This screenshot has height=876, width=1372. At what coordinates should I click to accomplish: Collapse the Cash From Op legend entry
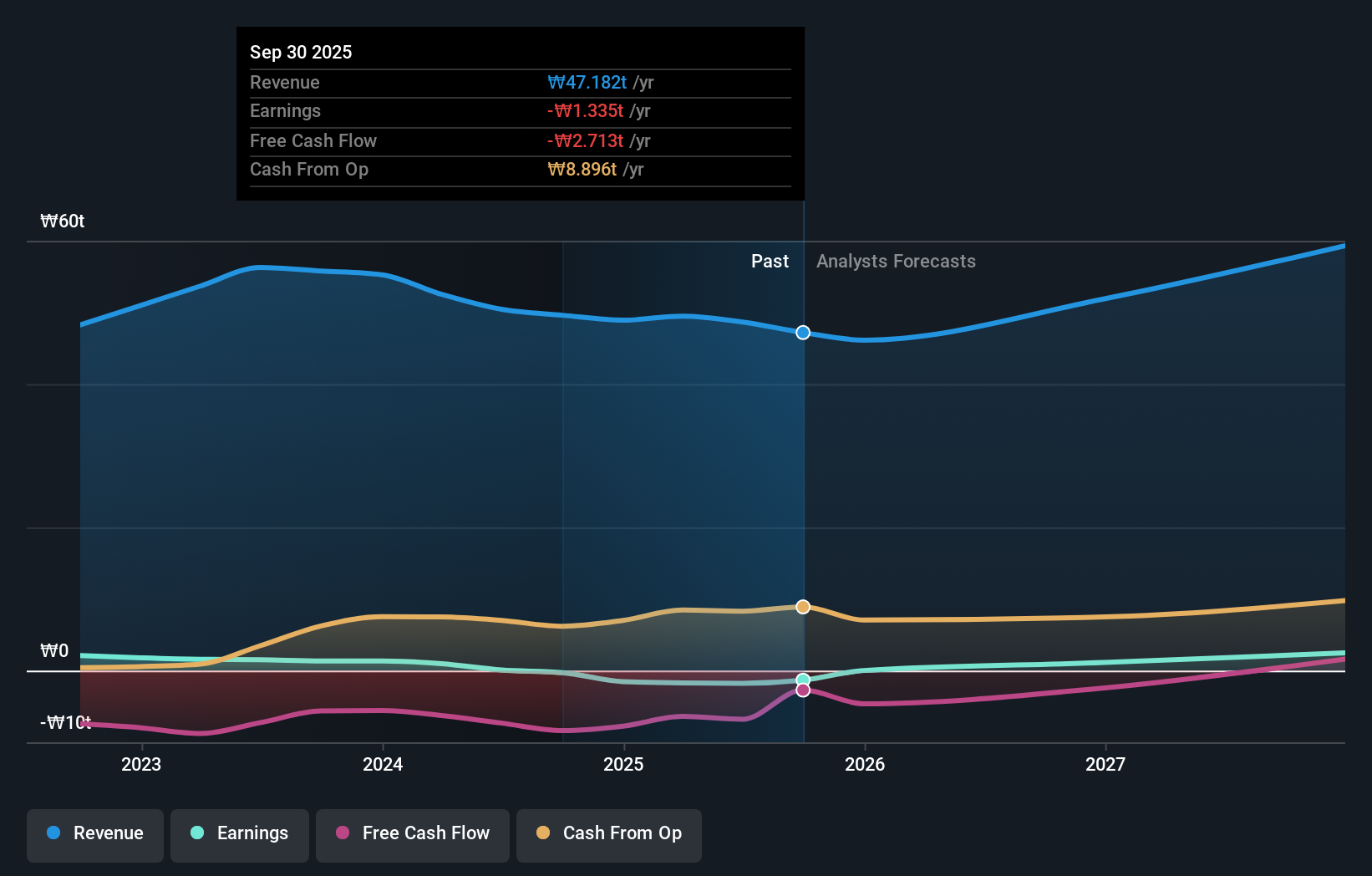point(608,833)
